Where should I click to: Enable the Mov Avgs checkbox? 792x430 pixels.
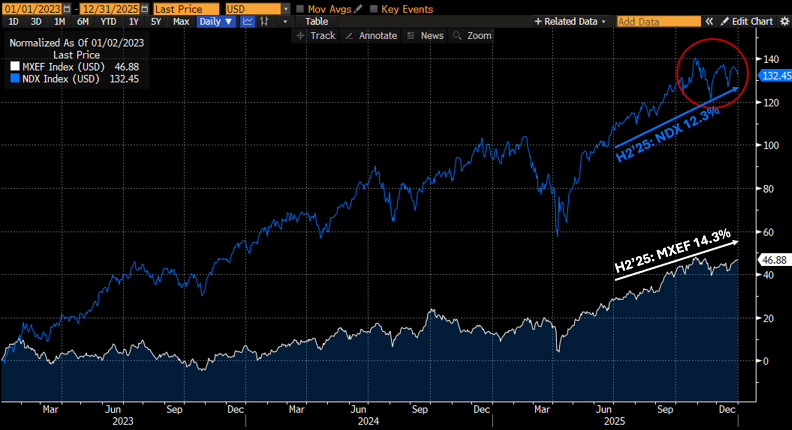click(299, 8)
